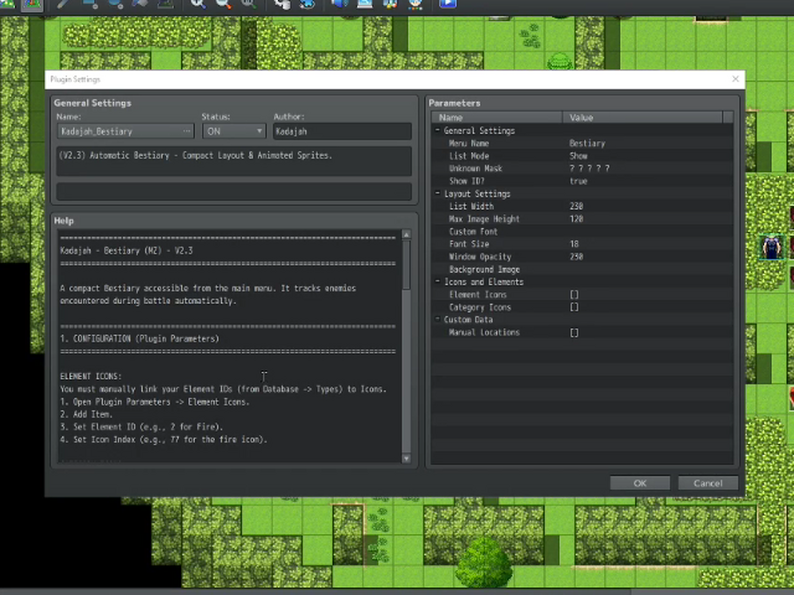Click the ELEMENT ICONS: help text line

pyautogui.click(x=91, y=376)
